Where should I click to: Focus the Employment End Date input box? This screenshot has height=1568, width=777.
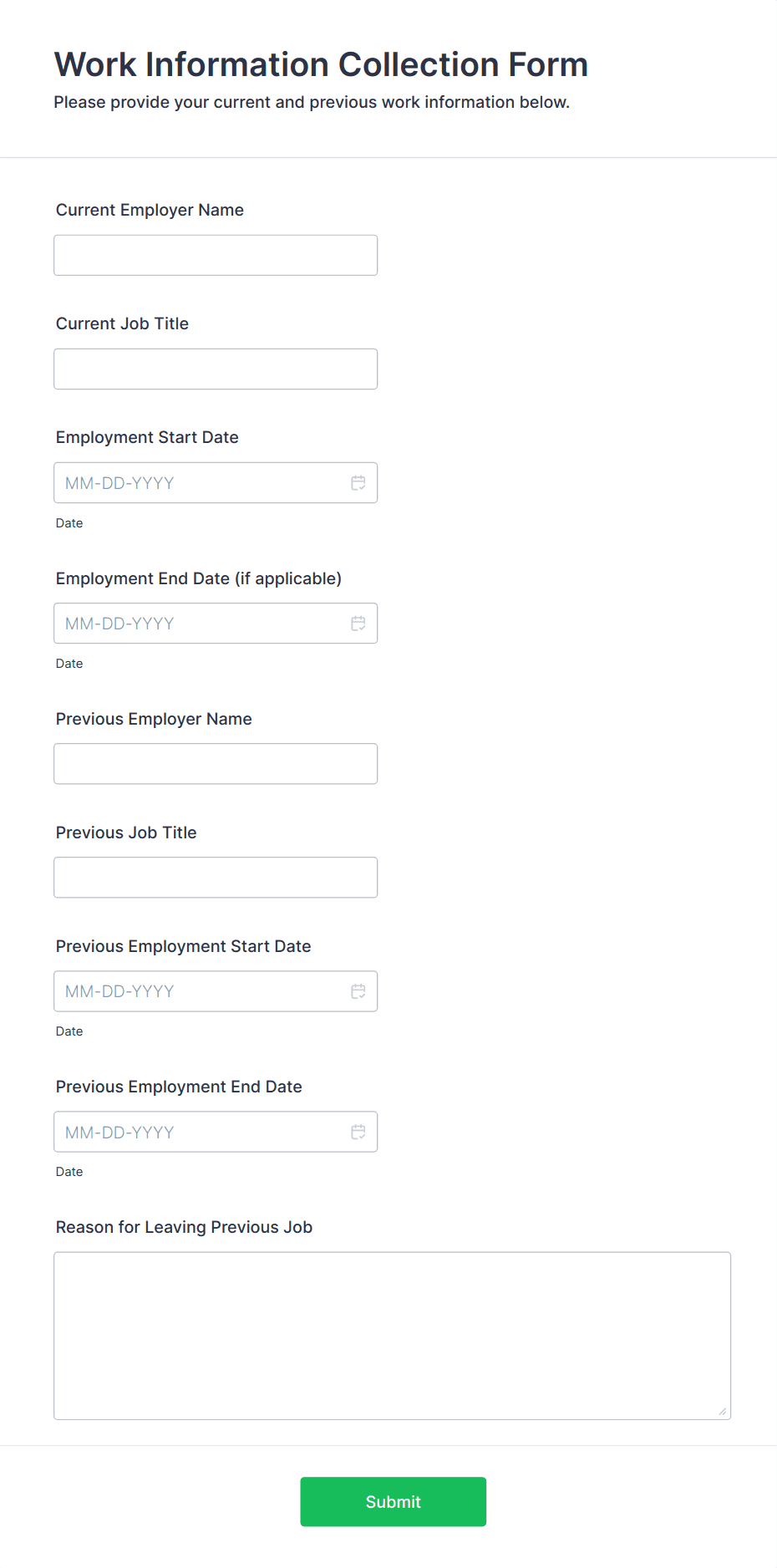[192, 623]
